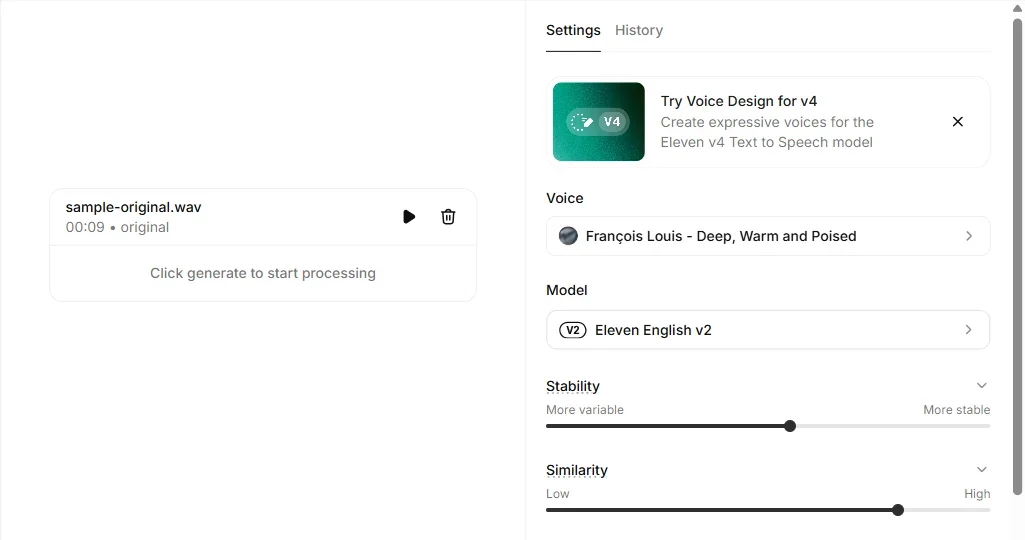Click the 00:09 • original duration text

[x=117, y=228]
